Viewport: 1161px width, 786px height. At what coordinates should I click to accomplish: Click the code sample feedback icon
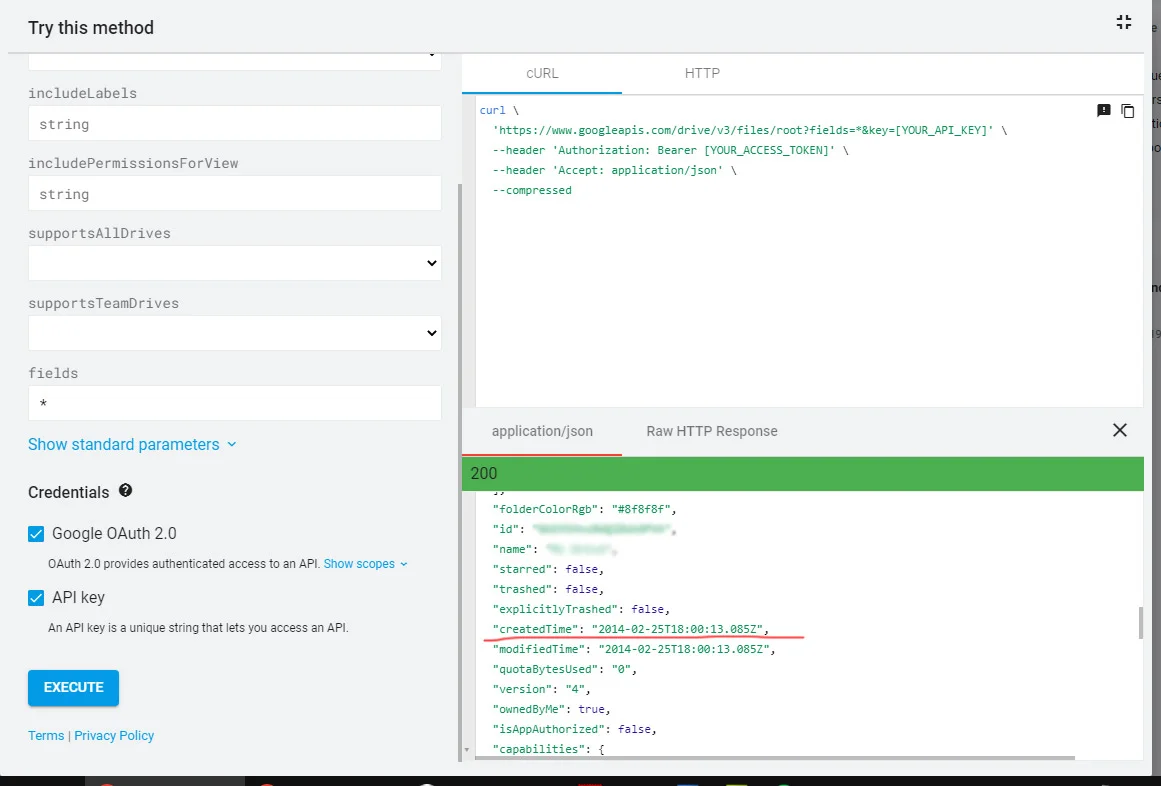[x=1104, y=111]
